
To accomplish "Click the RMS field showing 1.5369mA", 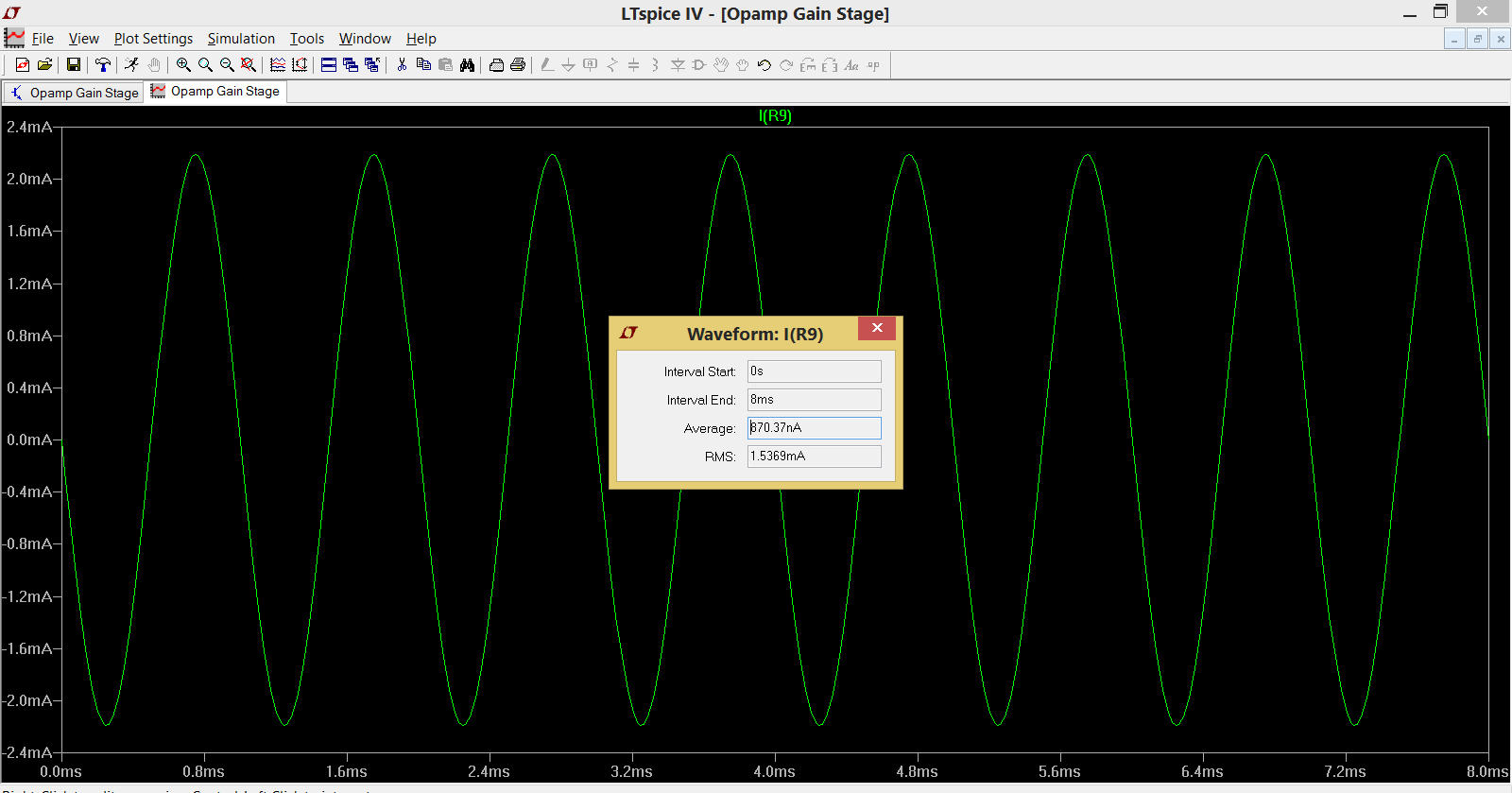I will click(x=814, y=457).
